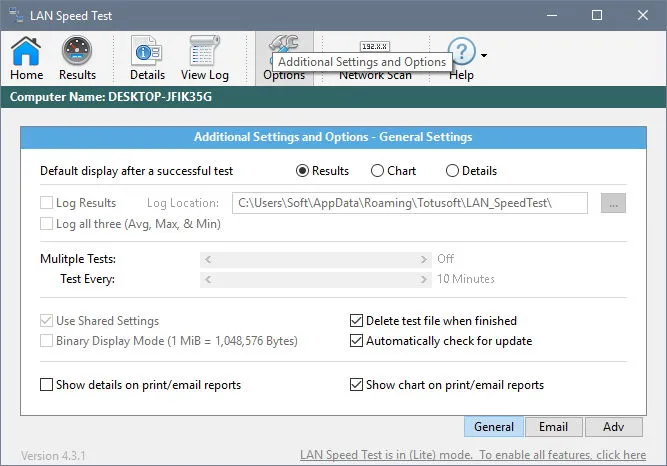The image size is (667, 466).
Task: Click left arrow of Test Every slider
Action: [x=208, y=279]
